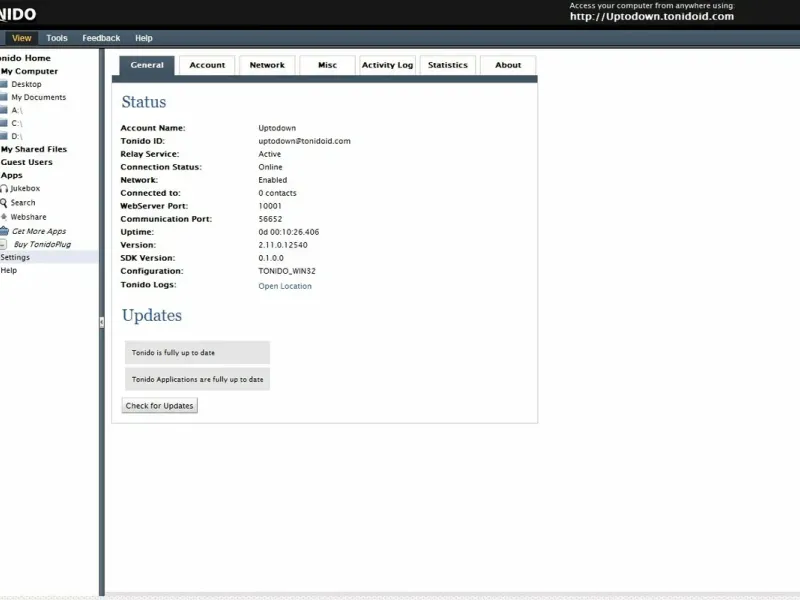
Task: Click the Search magnifier icon in sidebar
Action: pyautogui.click(x=4, y=203)
